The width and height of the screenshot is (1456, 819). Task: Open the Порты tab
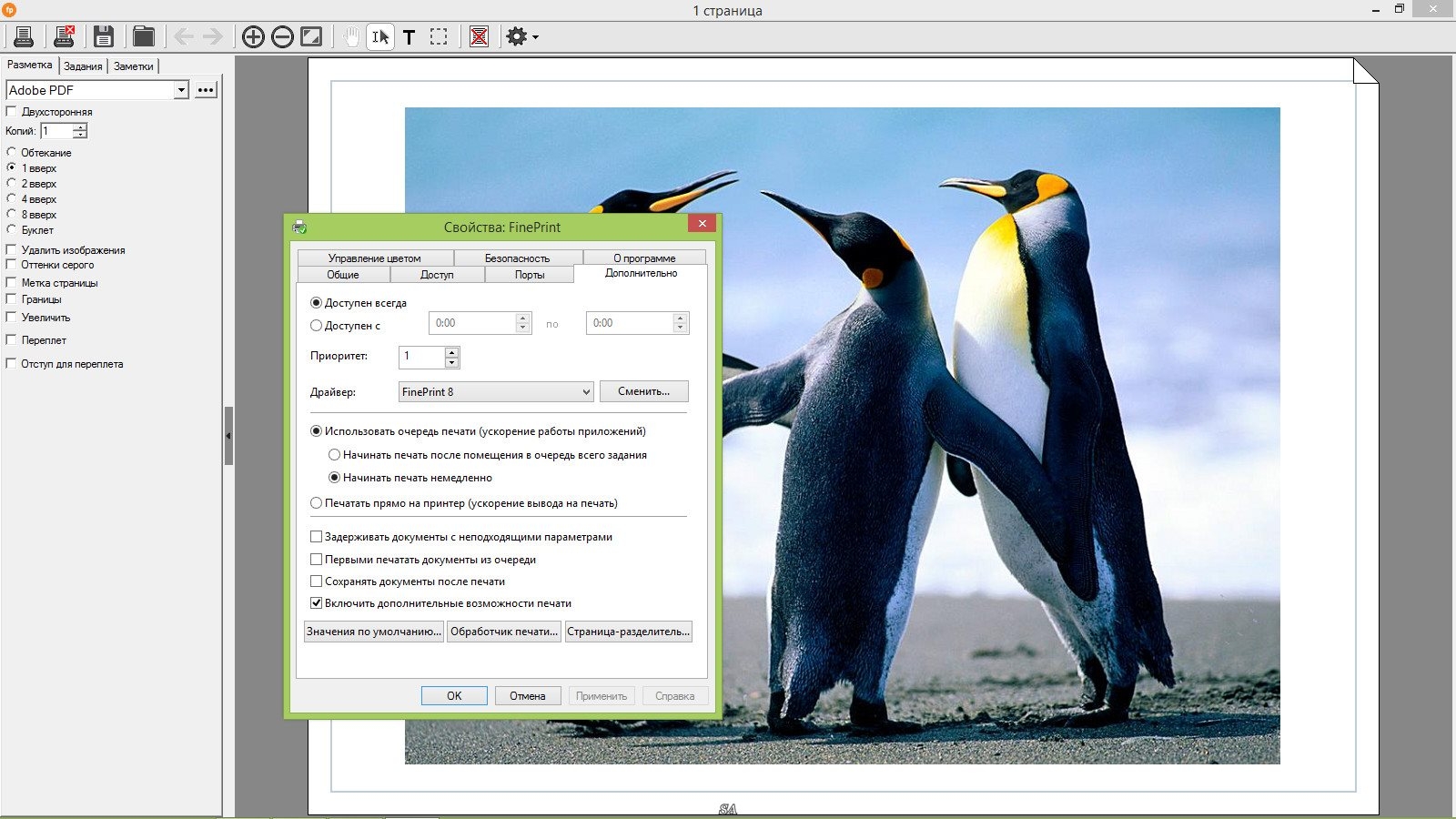530,275
